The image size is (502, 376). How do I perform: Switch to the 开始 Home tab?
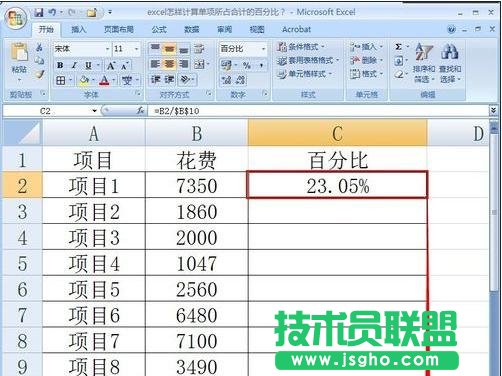(46, 30)
